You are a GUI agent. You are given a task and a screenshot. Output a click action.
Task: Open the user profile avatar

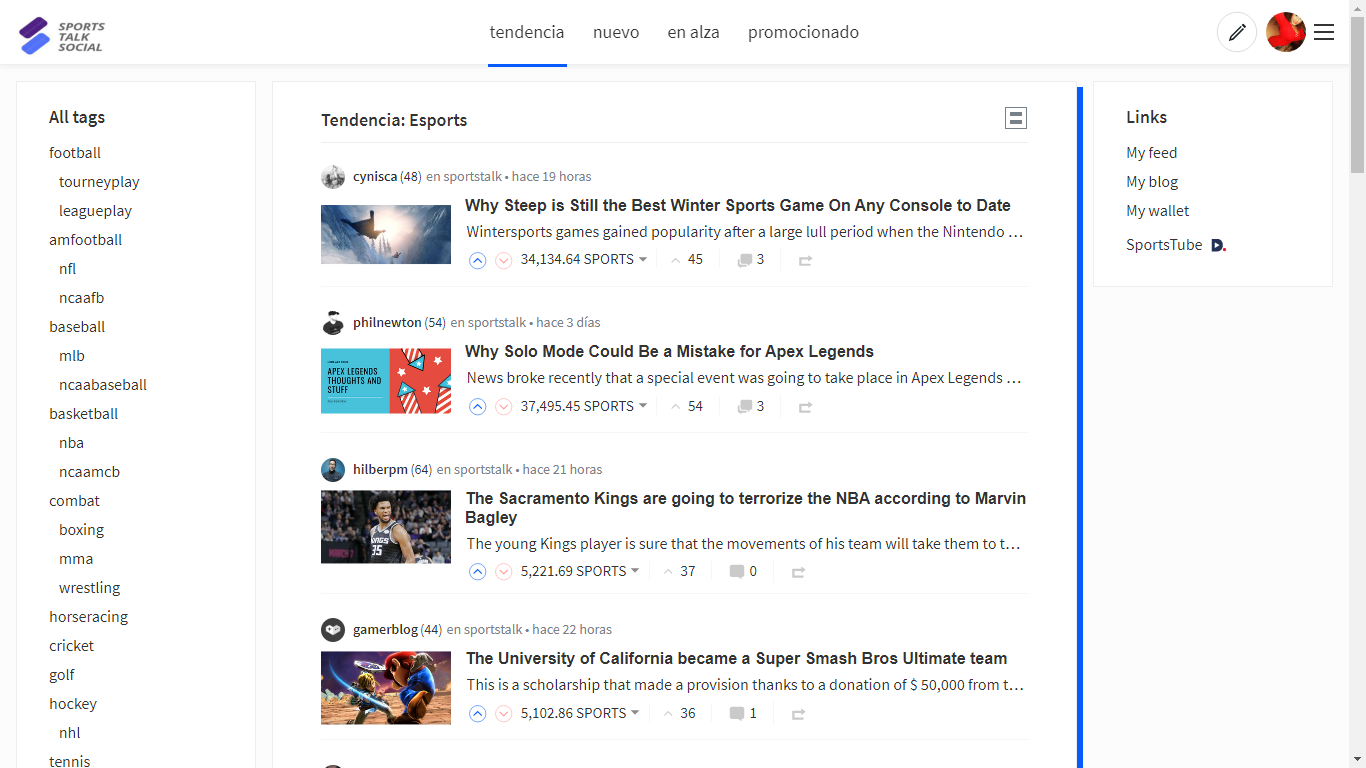pyautogui.click(x=1286, y=32)
